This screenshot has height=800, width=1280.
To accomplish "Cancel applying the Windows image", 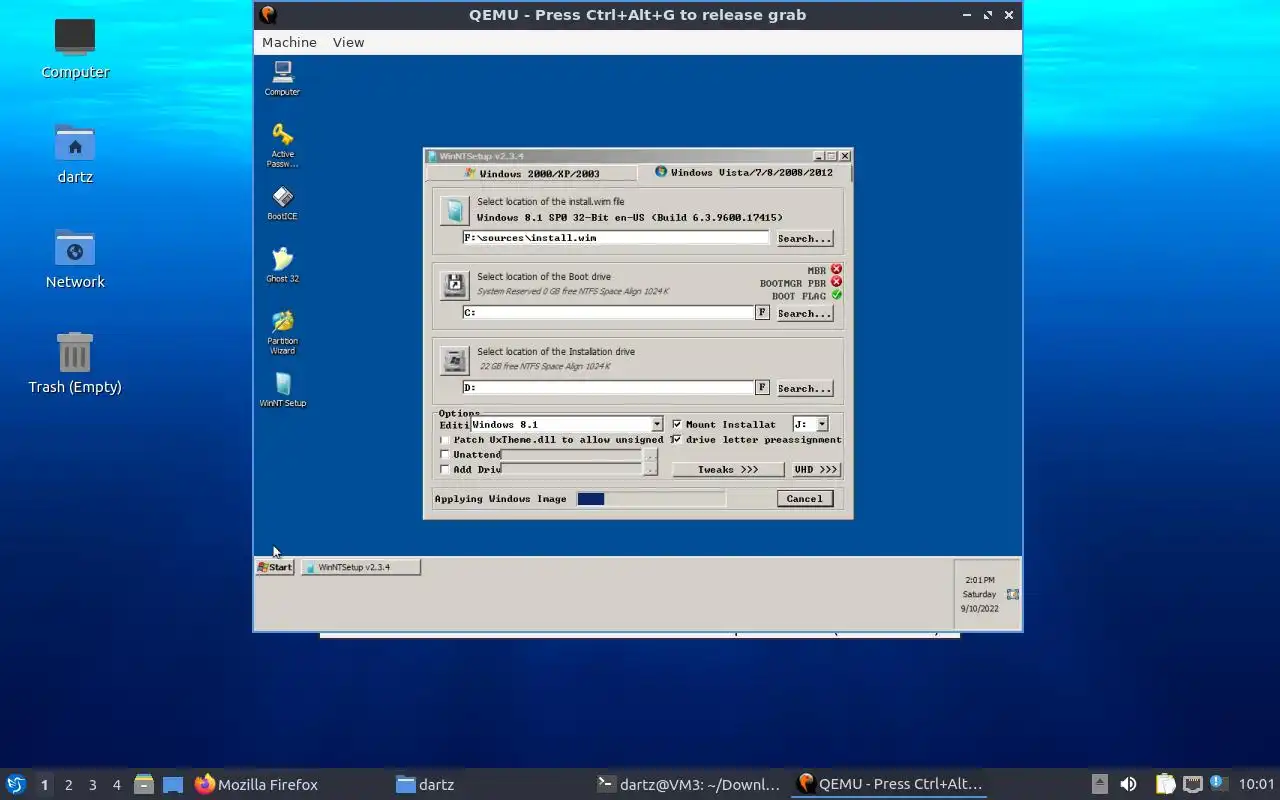I will click(804, 498).
